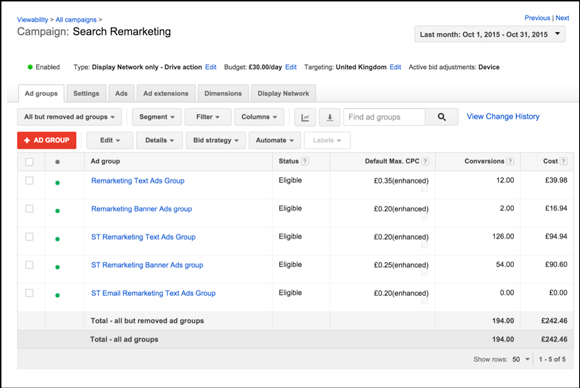Click help icon next to Conversions header
The image size is (580, 388).
click(510, 161)
